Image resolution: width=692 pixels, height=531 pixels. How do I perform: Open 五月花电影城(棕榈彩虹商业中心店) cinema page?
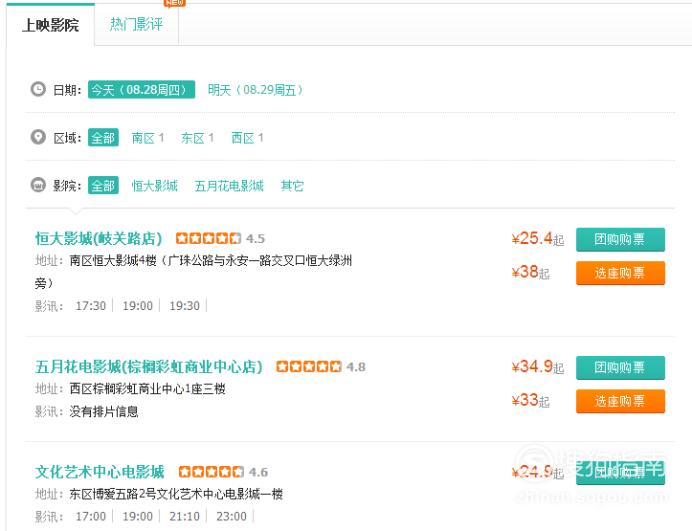149,366
